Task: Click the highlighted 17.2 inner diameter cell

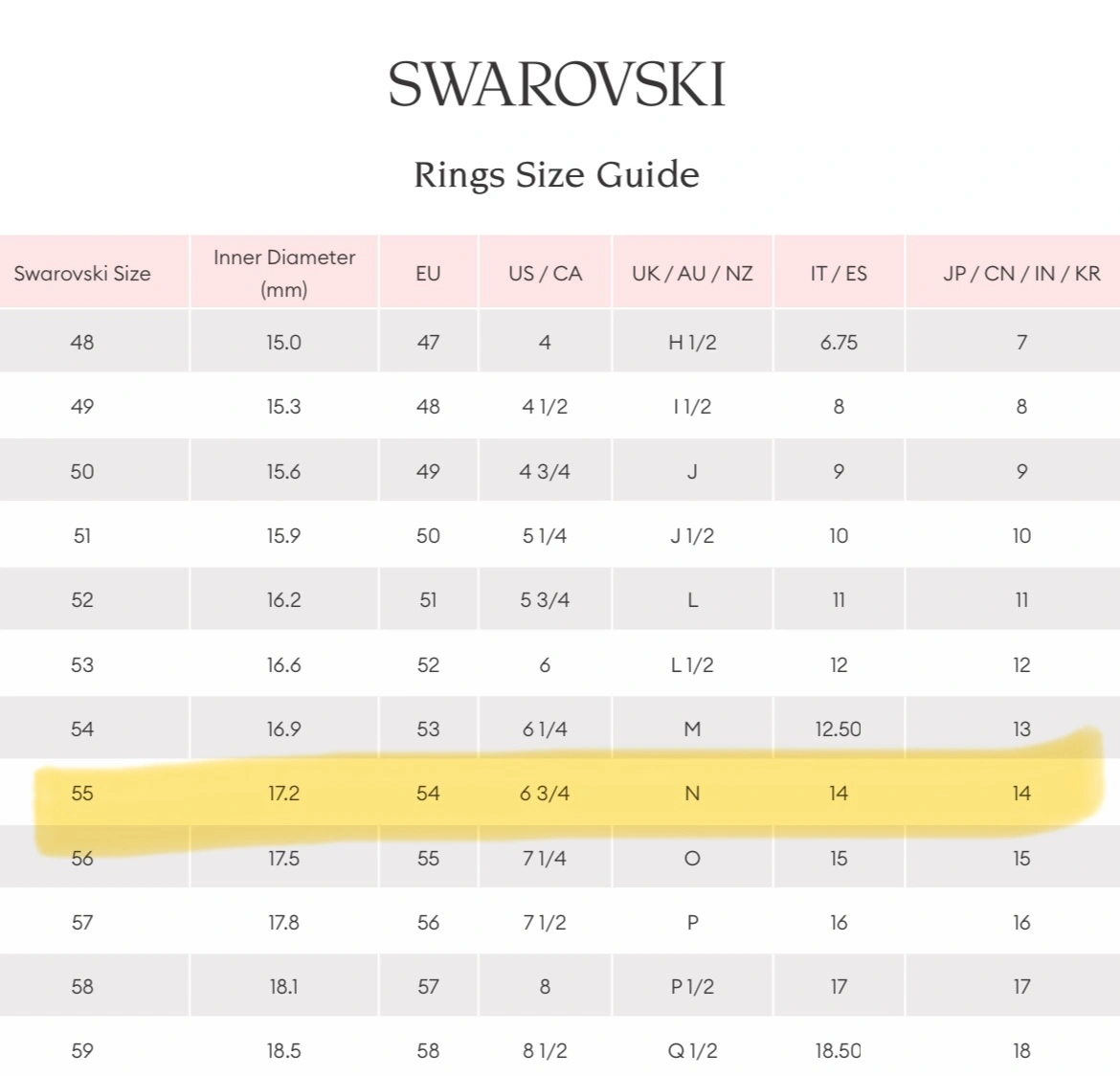Action: [x=283, y=794]
